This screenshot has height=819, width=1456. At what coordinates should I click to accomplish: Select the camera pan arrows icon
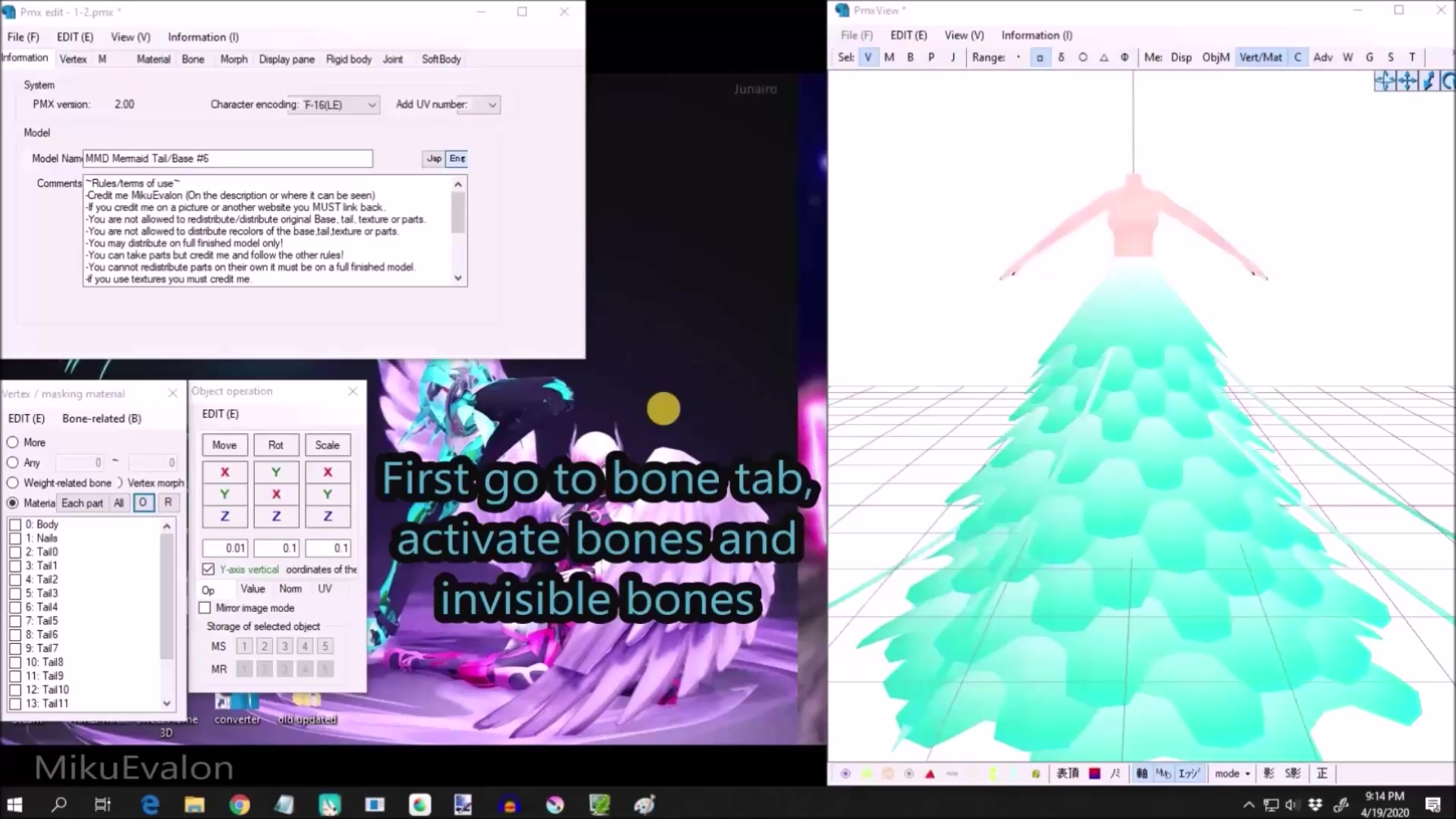click(1407, 81)
